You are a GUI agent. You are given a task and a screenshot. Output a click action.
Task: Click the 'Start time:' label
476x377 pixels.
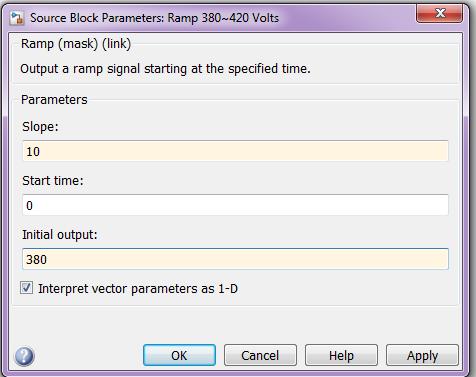pyautogui.click(x=53, y=181)
